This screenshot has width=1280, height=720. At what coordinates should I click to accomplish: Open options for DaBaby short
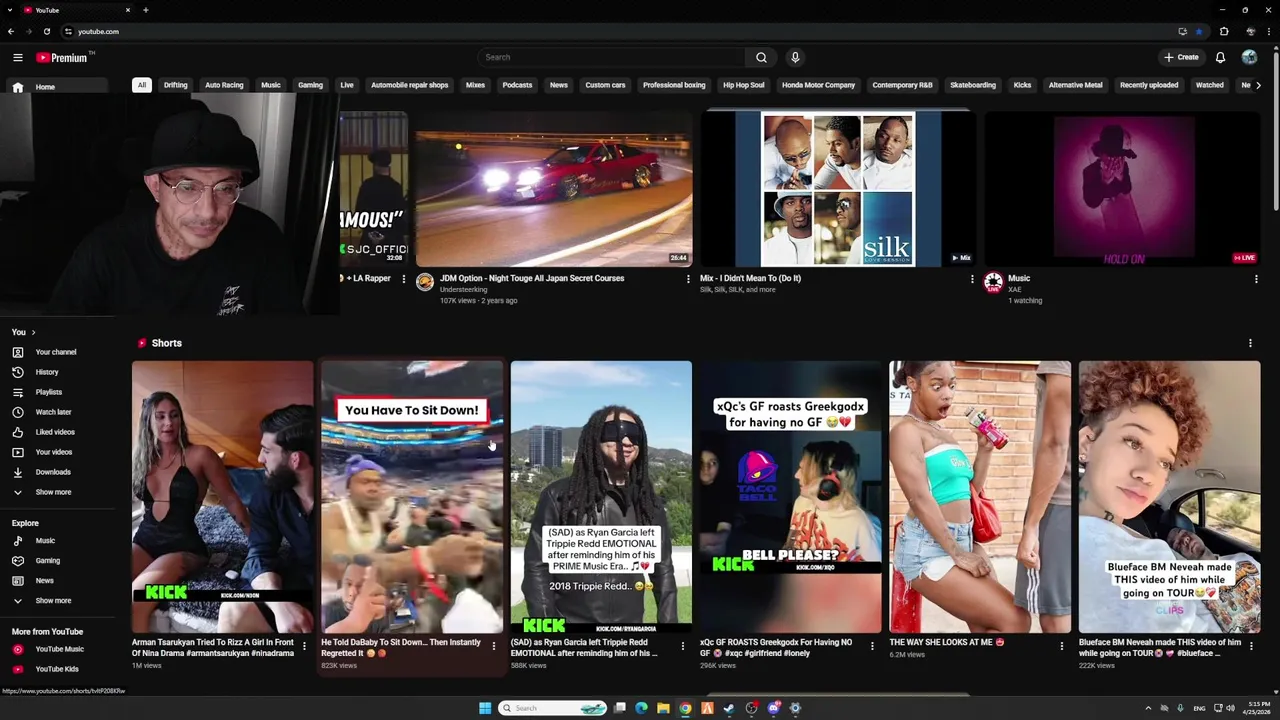pyautogui.click(x=493, y=646)
